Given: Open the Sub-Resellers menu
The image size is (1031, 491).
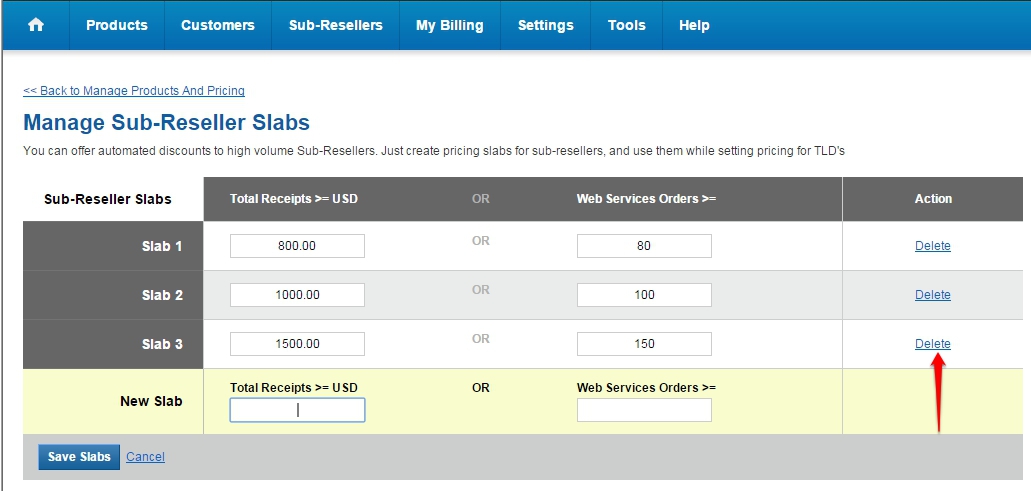Looking at the screenshot, I should [x=336, y=25].
